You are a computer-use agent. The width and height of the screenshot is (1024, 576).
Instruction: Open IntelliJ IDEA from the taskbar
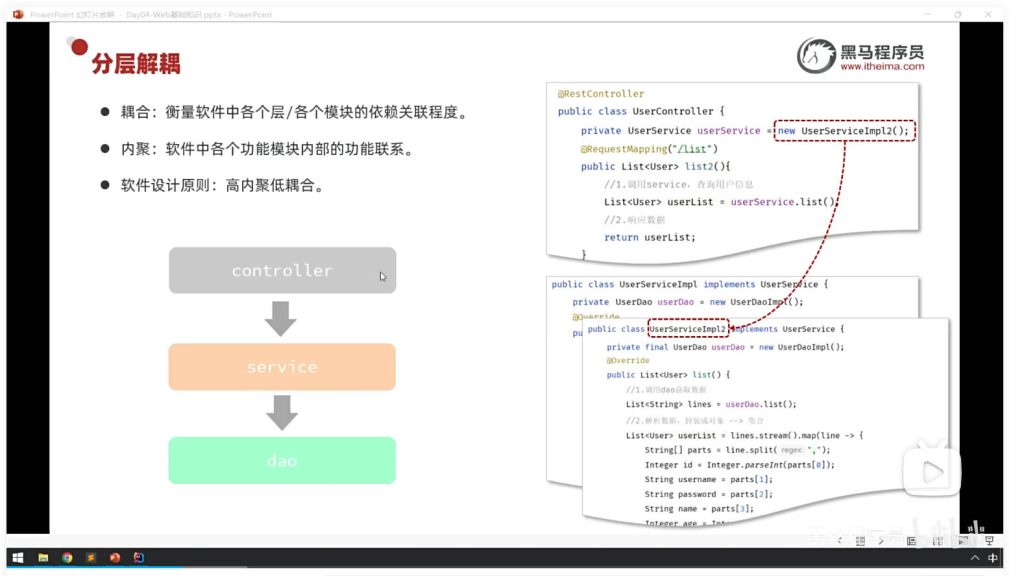tap(139, 557)
